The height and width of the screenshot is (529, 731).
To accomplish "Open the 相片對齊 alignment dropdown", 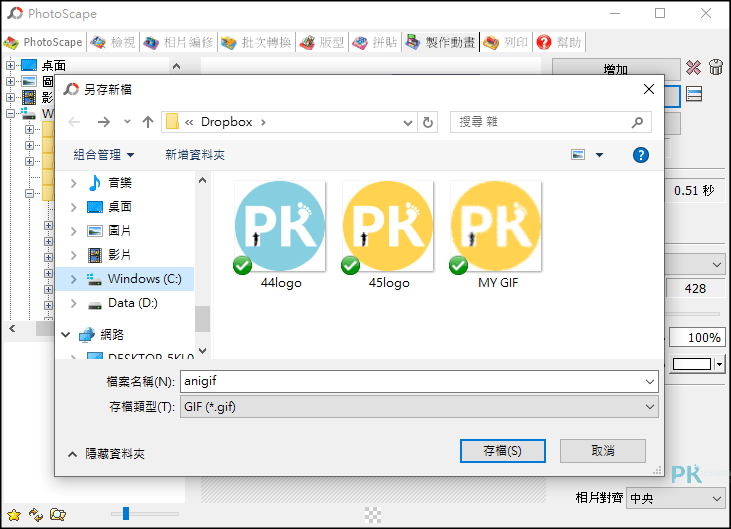I will click(676, 498).
